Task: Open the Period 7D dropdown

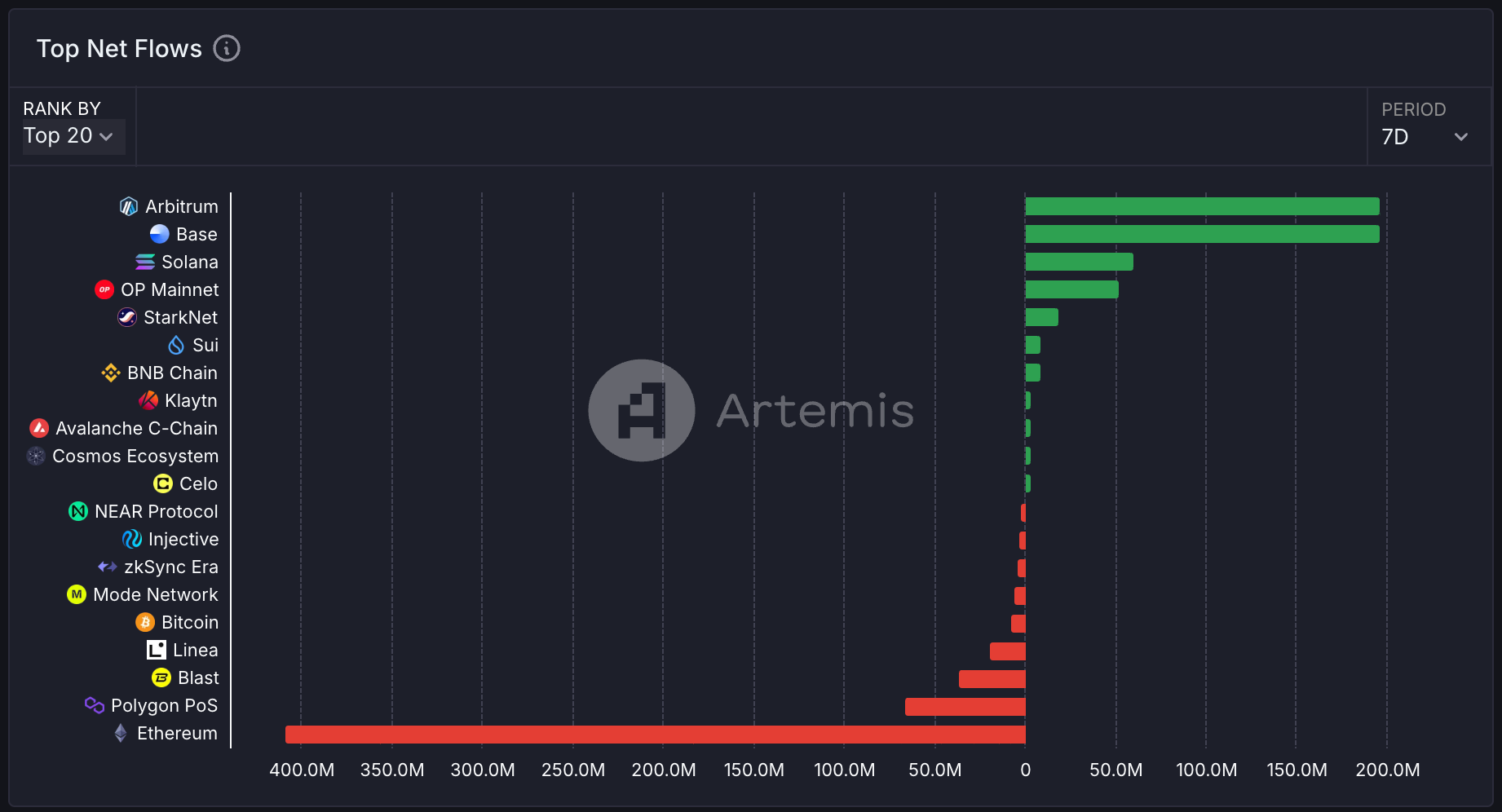Action: click(1425, 136)
